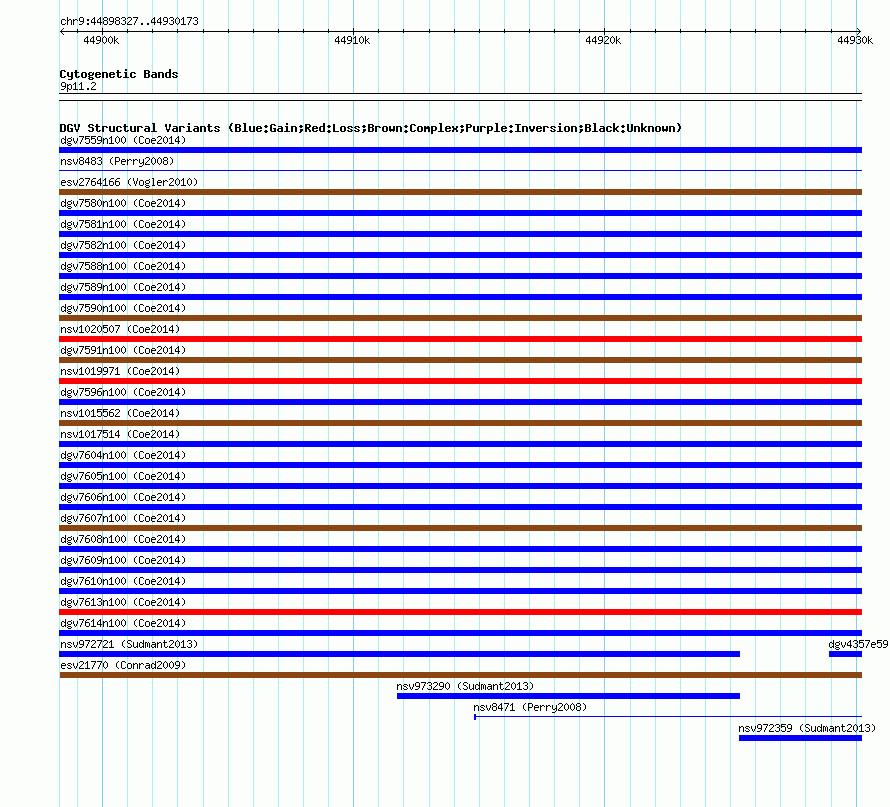Open nsv973290 (Sudmant2013) label

click(465, 686)
